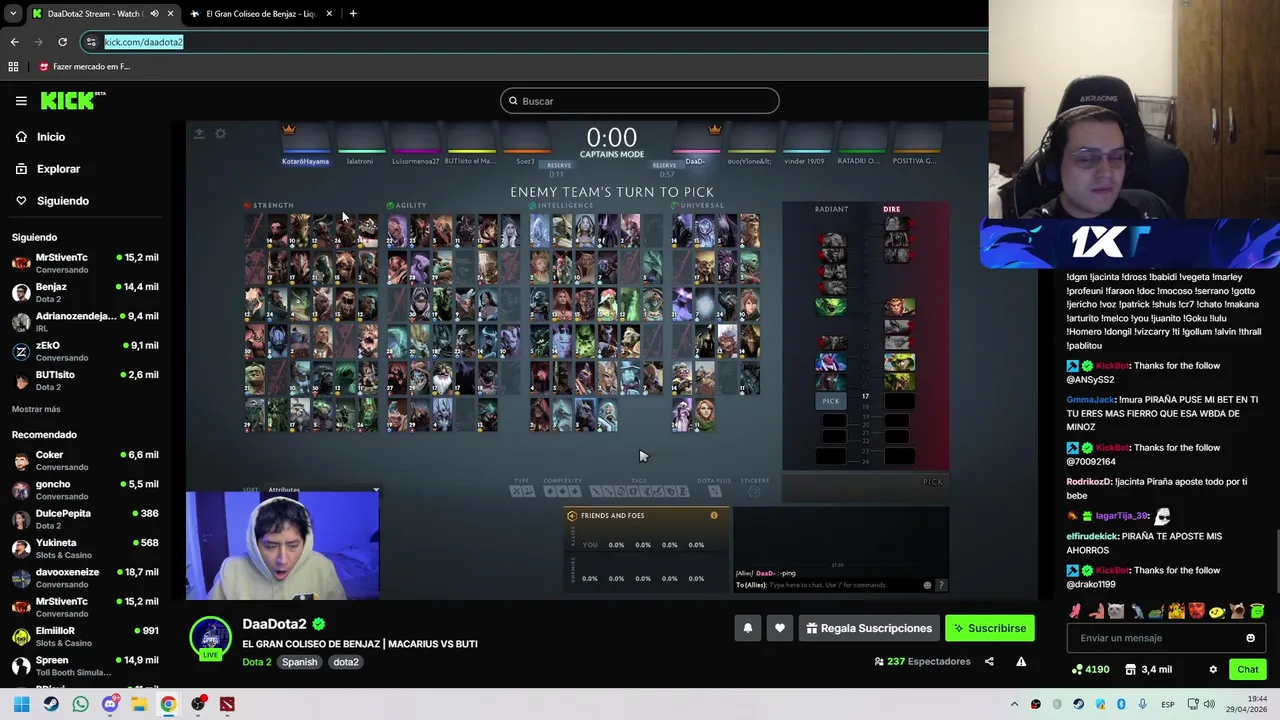Screen dimensions: 1280x720
Task: Click the DaaDota2 LIVE avatar
Action: pos(210,638)
